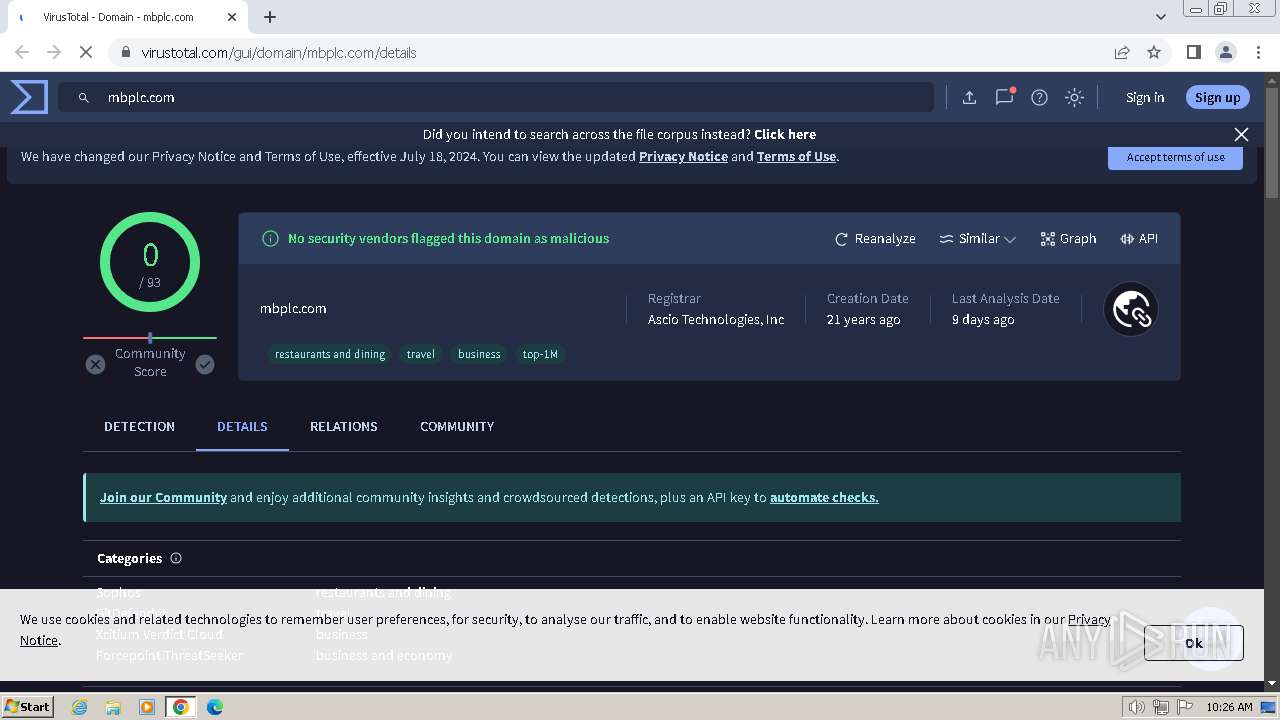This screenshot has height=720, width=1280.
Task: Click Accept terms of use button
Action: (1175, 157)
